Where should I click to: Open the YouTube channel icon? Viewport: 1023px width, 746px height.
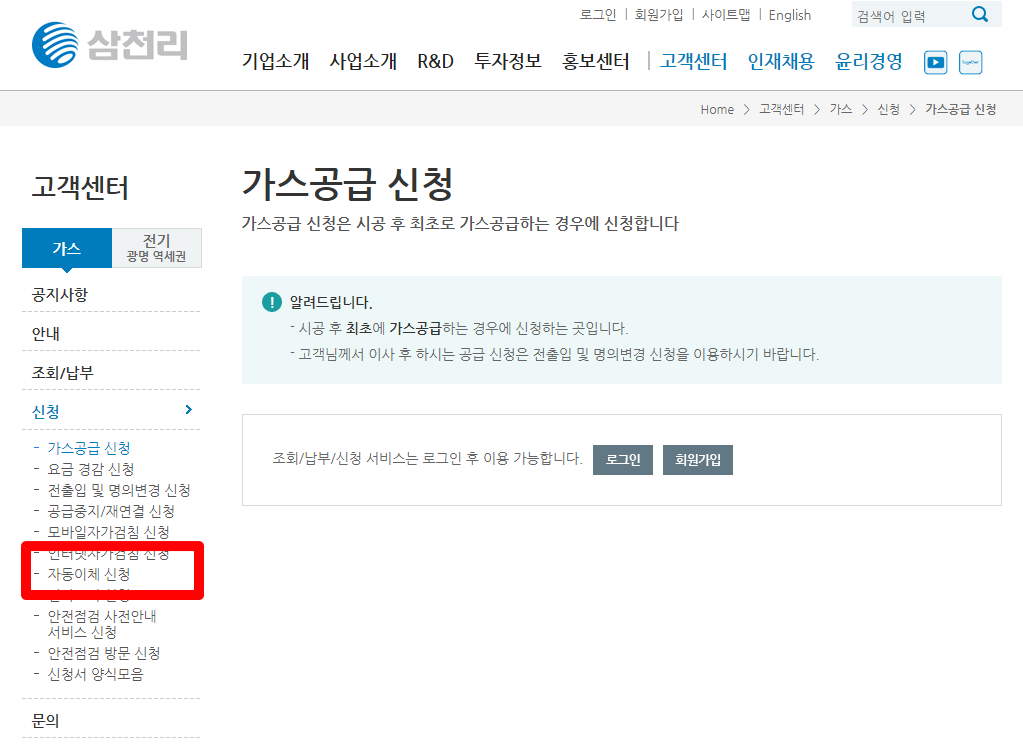tap(934, 62)
